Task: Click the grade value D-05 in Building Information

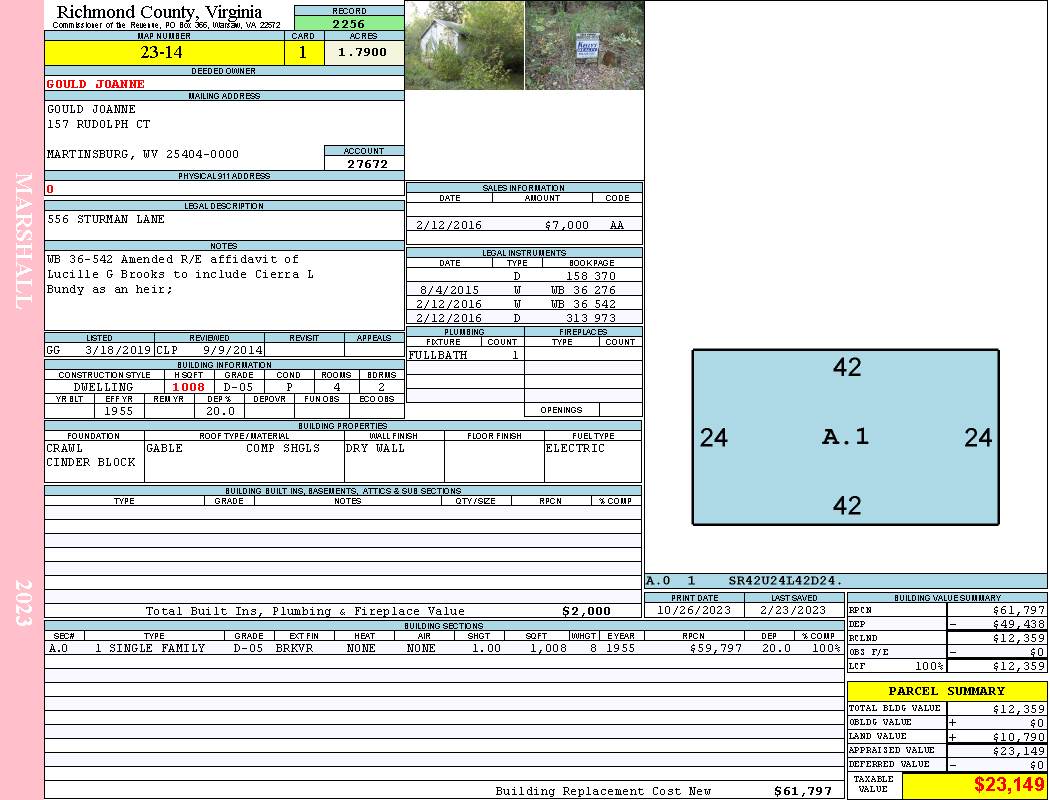Action: [x=238, y=387]
